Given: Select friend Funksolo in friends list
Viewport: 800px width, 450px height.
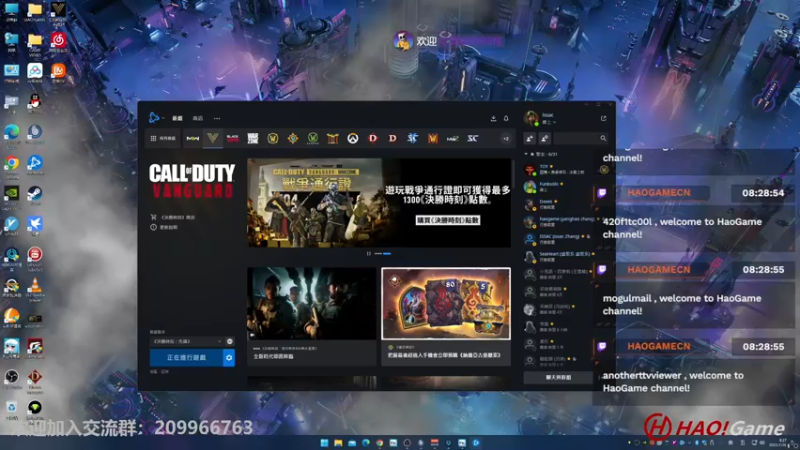Looking at the screenshot, I should coord(559,187).
